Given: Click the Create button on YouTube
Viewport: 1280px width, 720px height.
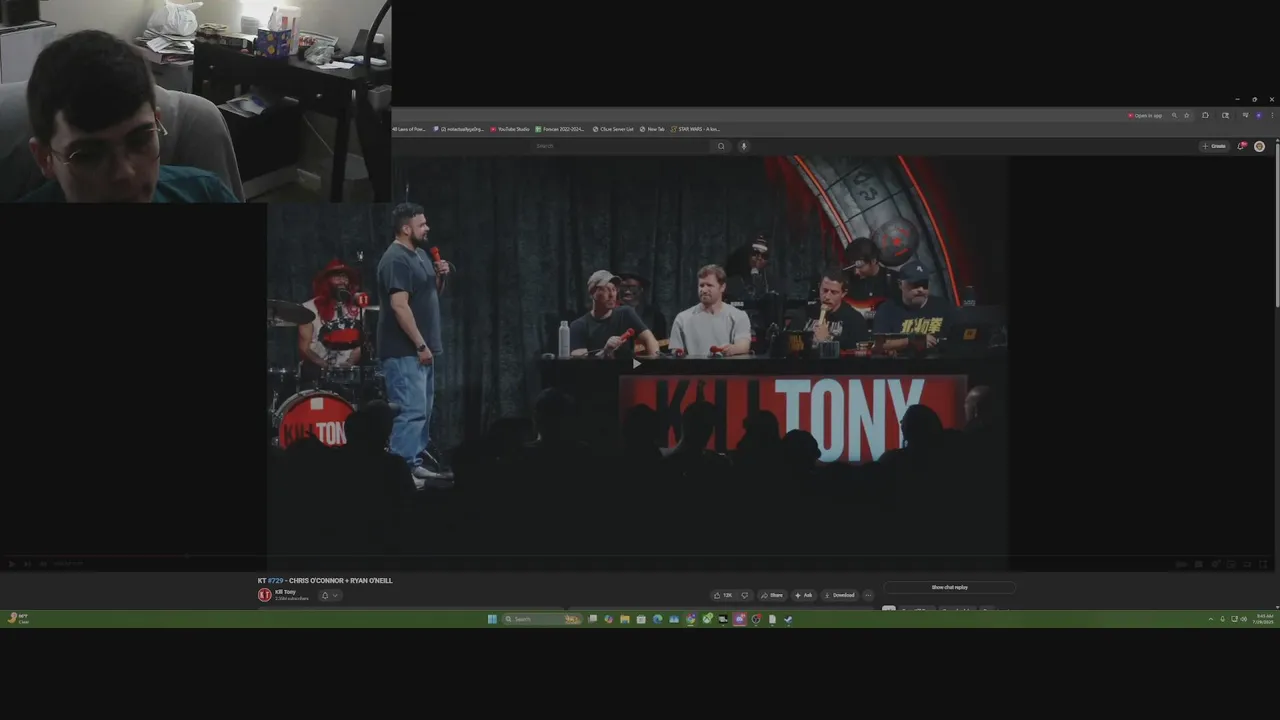Looking at the screenshot, I should 1214,146.
